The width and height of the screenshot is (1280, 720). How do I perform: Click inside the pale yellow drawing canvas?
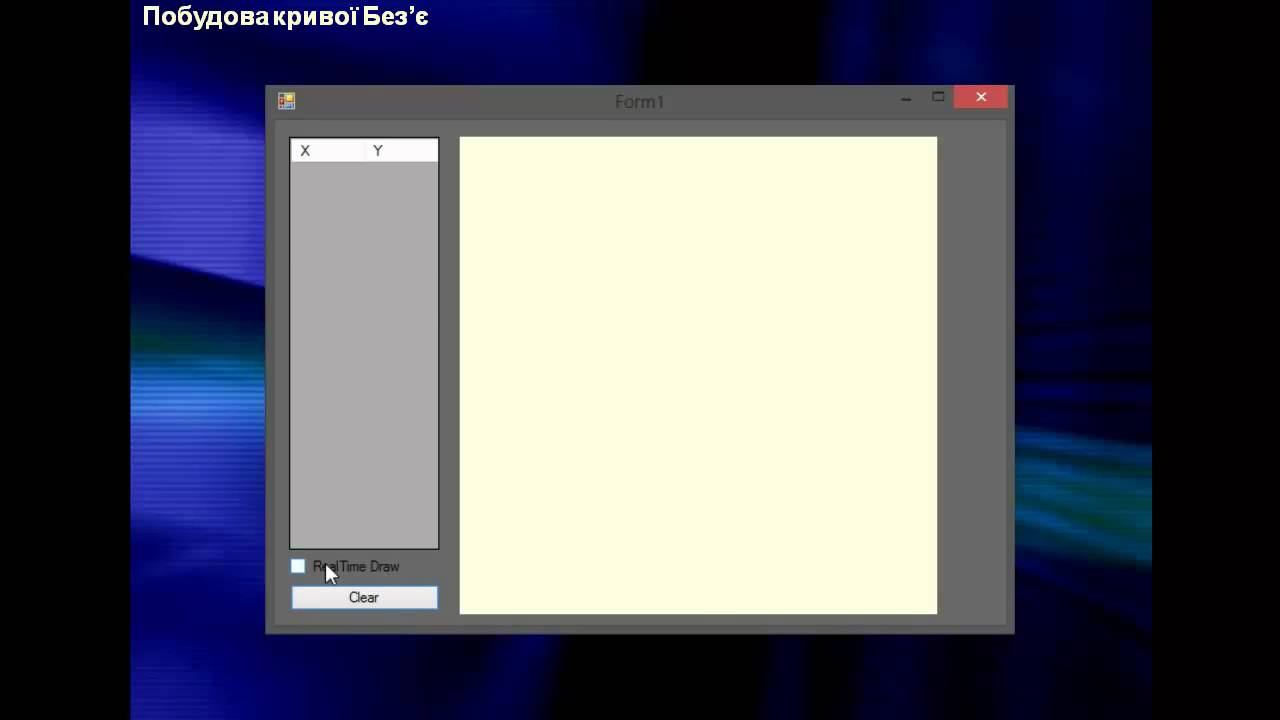coord(698,375)
